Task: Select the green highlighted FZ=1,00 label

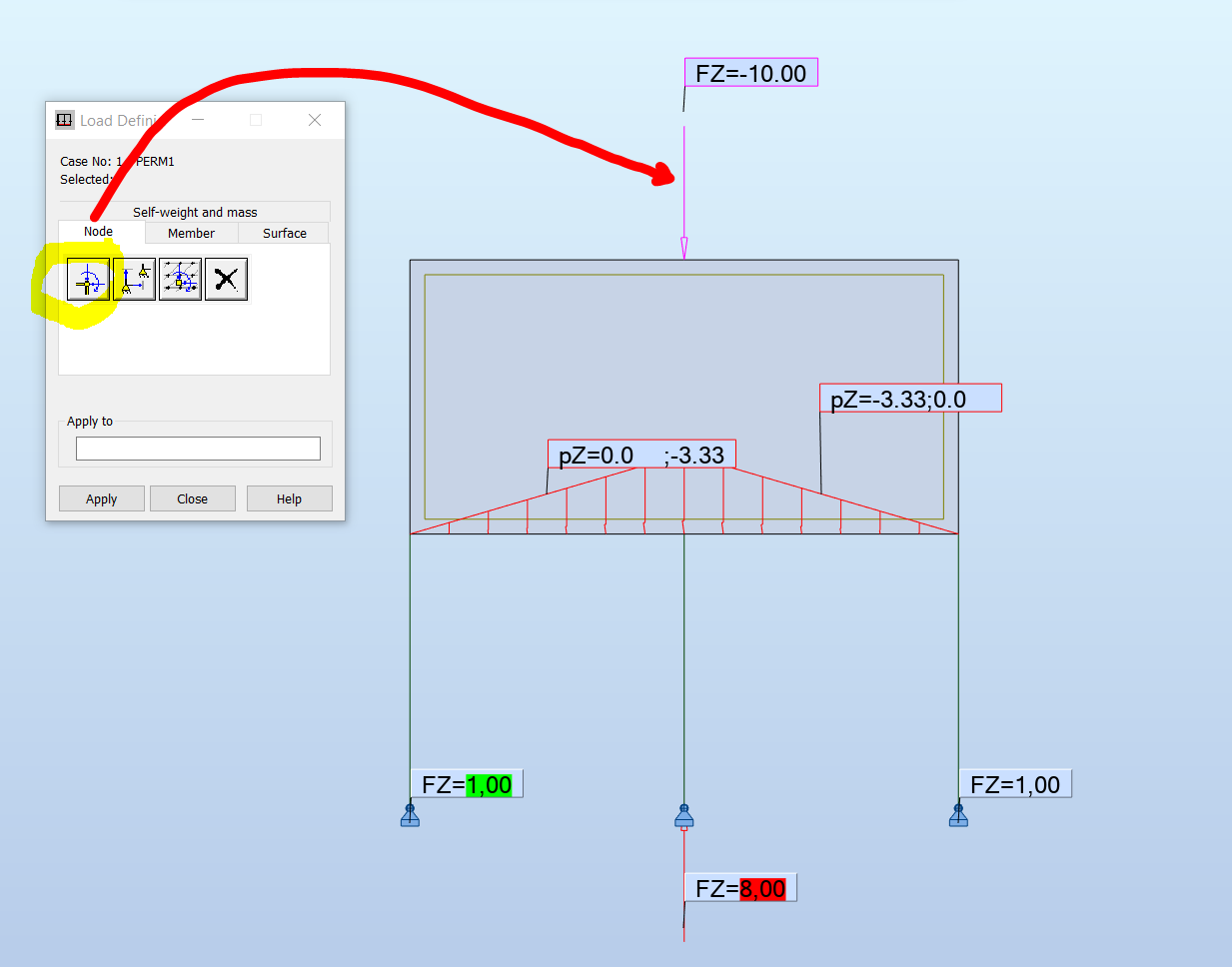Action: (468, 784)
